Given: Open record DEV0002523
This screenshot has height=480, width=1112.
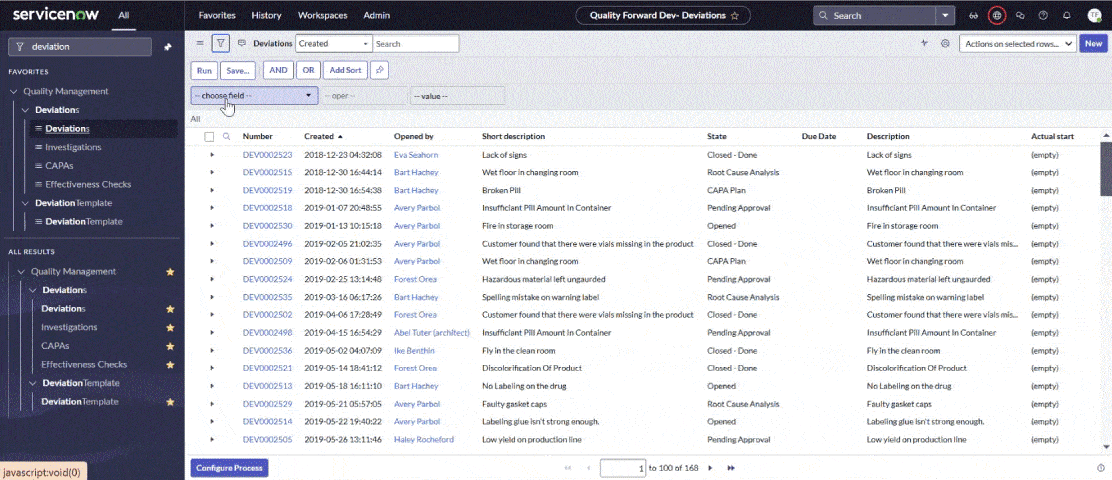Looking at the screenshot, I should (267, 155).
